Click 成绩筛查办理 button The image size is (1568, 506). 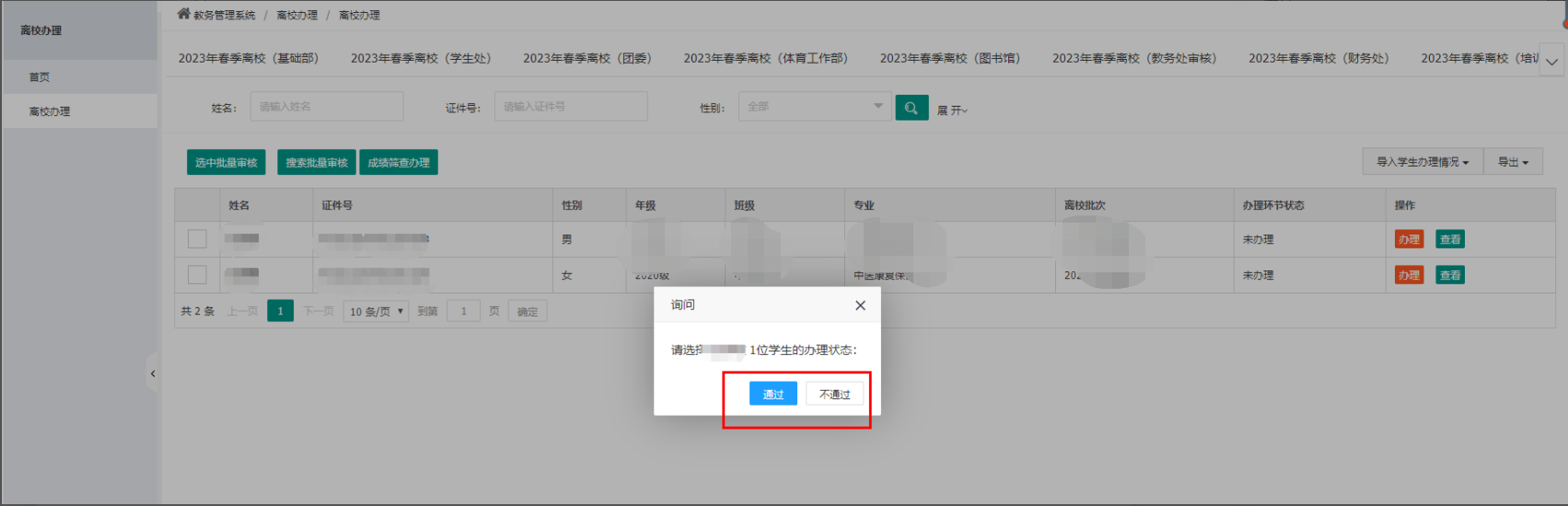click(x=399, y=163)
